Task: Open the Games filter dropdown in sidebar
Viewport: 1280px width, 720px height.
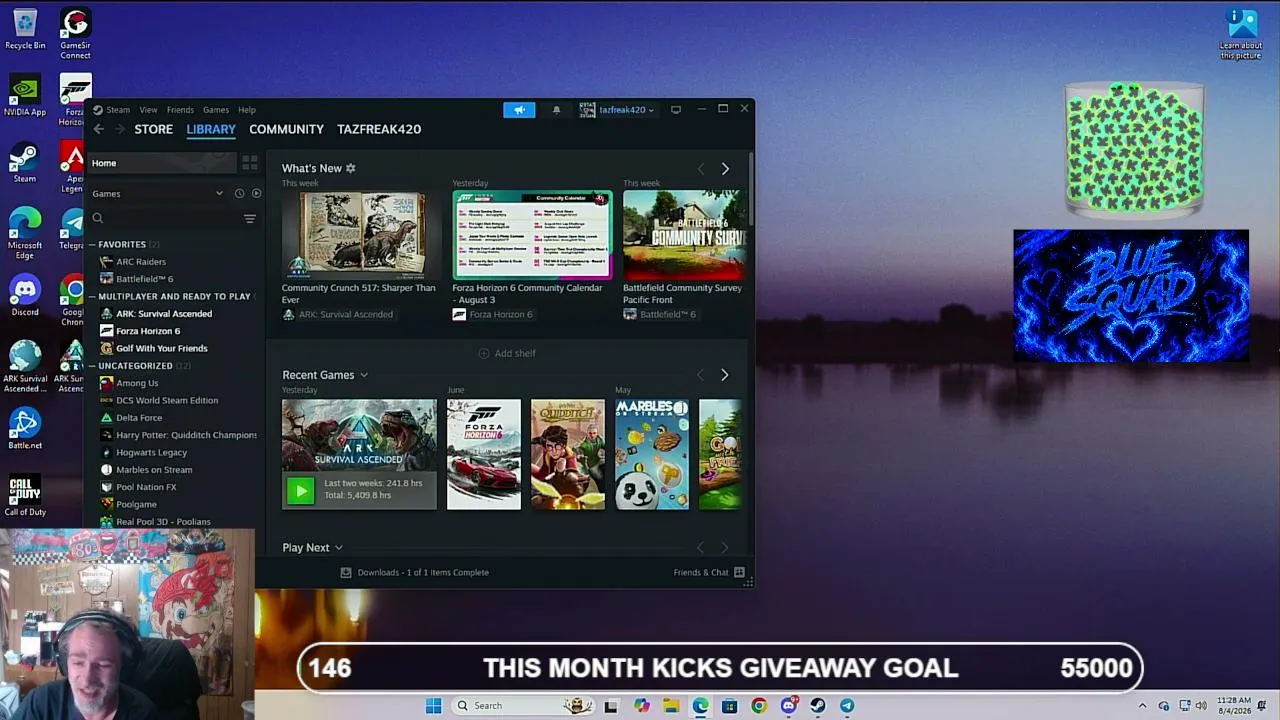Action: 157,193
